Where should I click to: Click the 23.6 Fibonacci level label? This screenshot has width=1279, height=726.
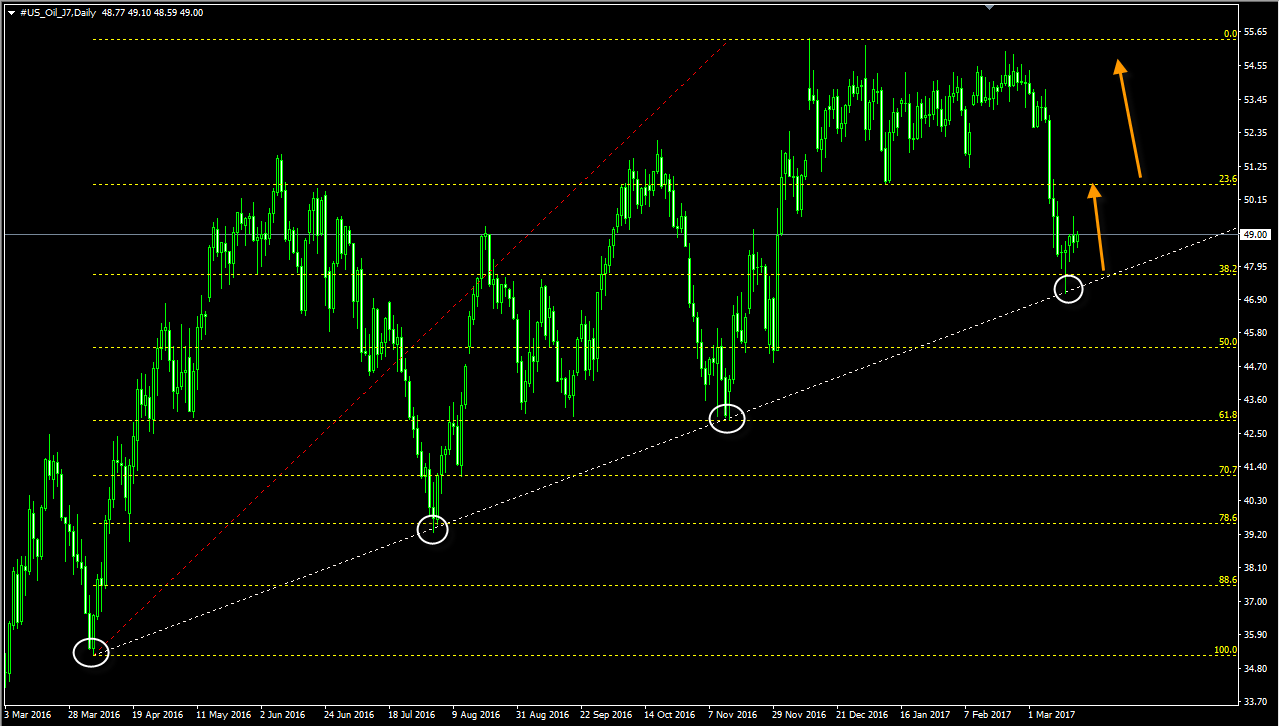tap(1229, 179)
